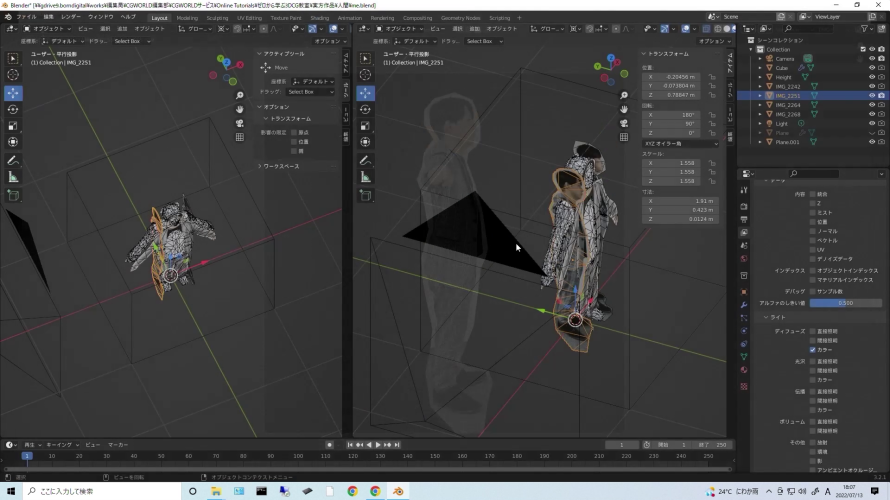Click zoom magnifier in left viewport
The height and width of the screenshot is (500, 890).
pyautogui.click(x=240, y=95)
